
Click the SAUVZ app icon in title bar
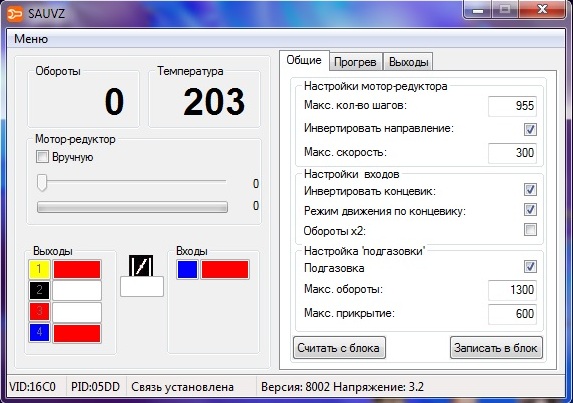[15, 14]
